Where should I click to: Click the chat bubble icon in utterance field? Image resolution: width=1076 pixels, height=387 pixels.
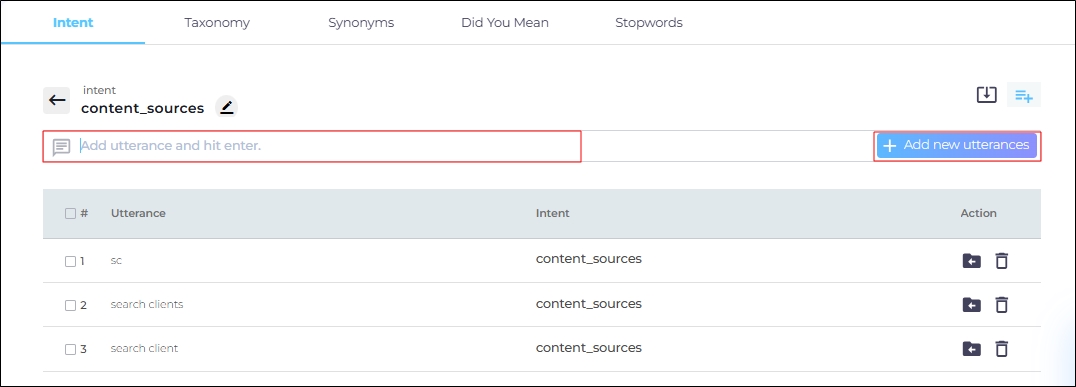62,147
